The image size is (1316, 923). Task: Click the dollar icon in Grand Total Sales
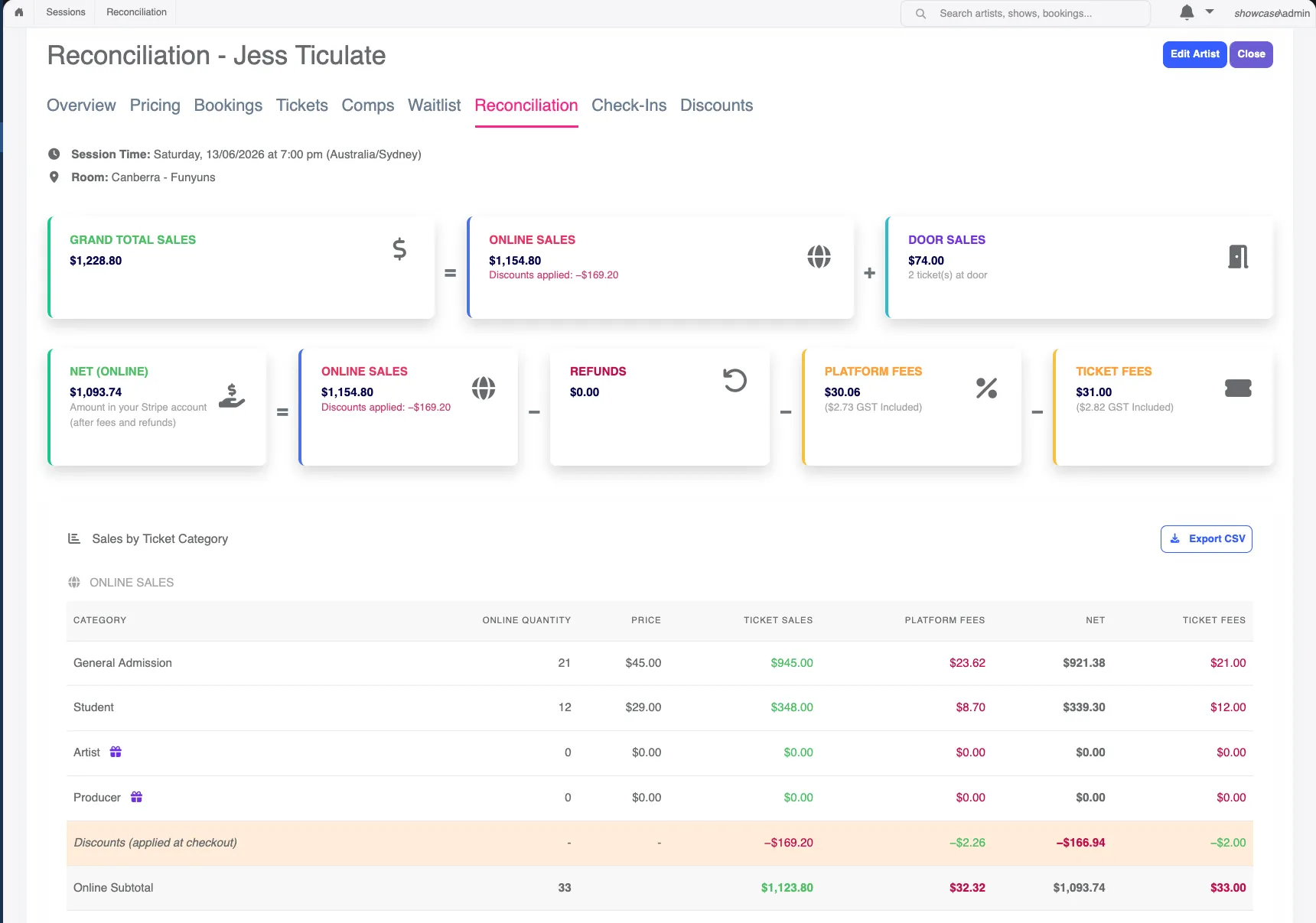click(399, 249)
